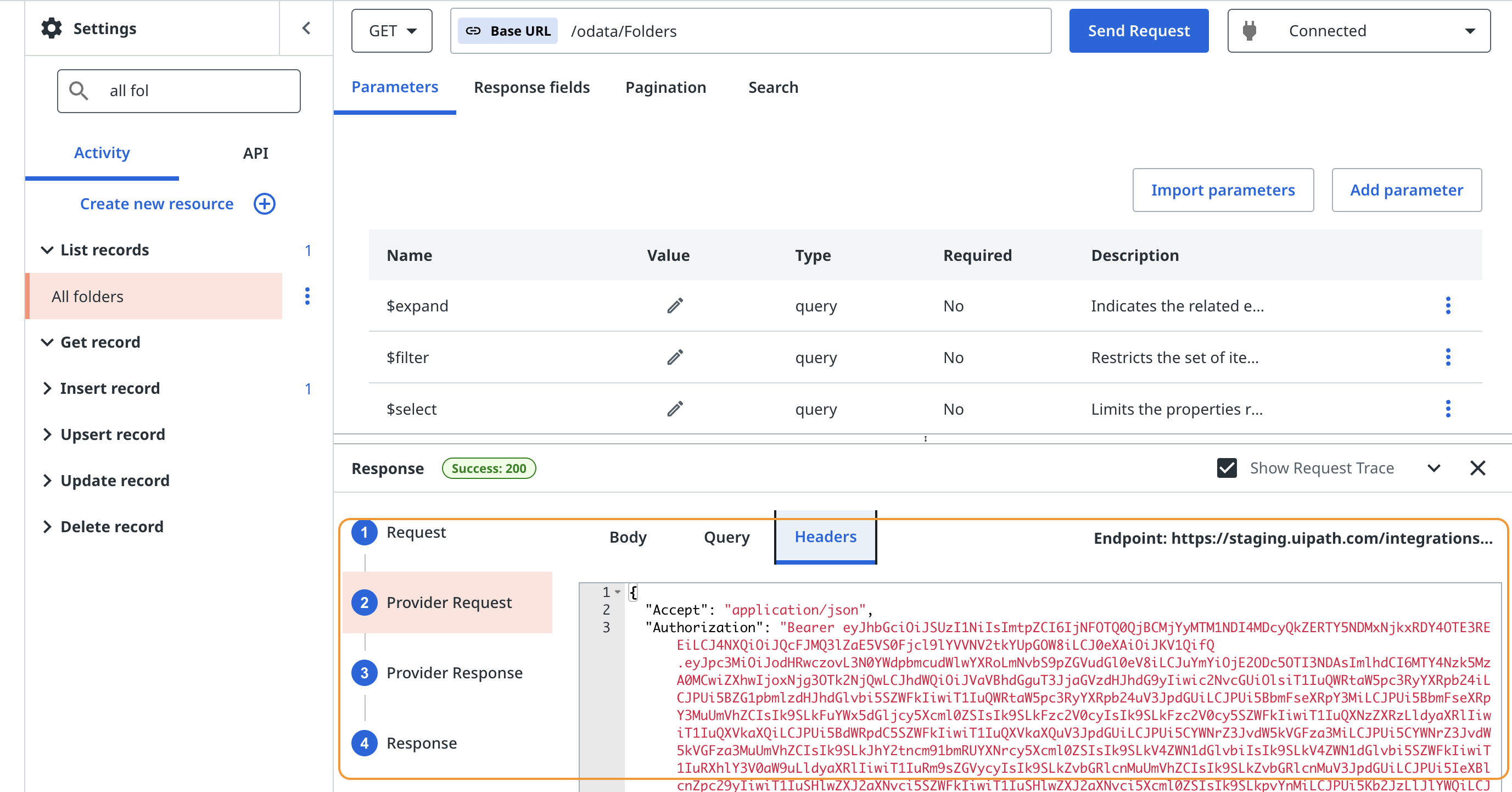Click the Create new resource plus icon
The image size is (1512, 792).
pyautogui.click(x=264, y=204)
